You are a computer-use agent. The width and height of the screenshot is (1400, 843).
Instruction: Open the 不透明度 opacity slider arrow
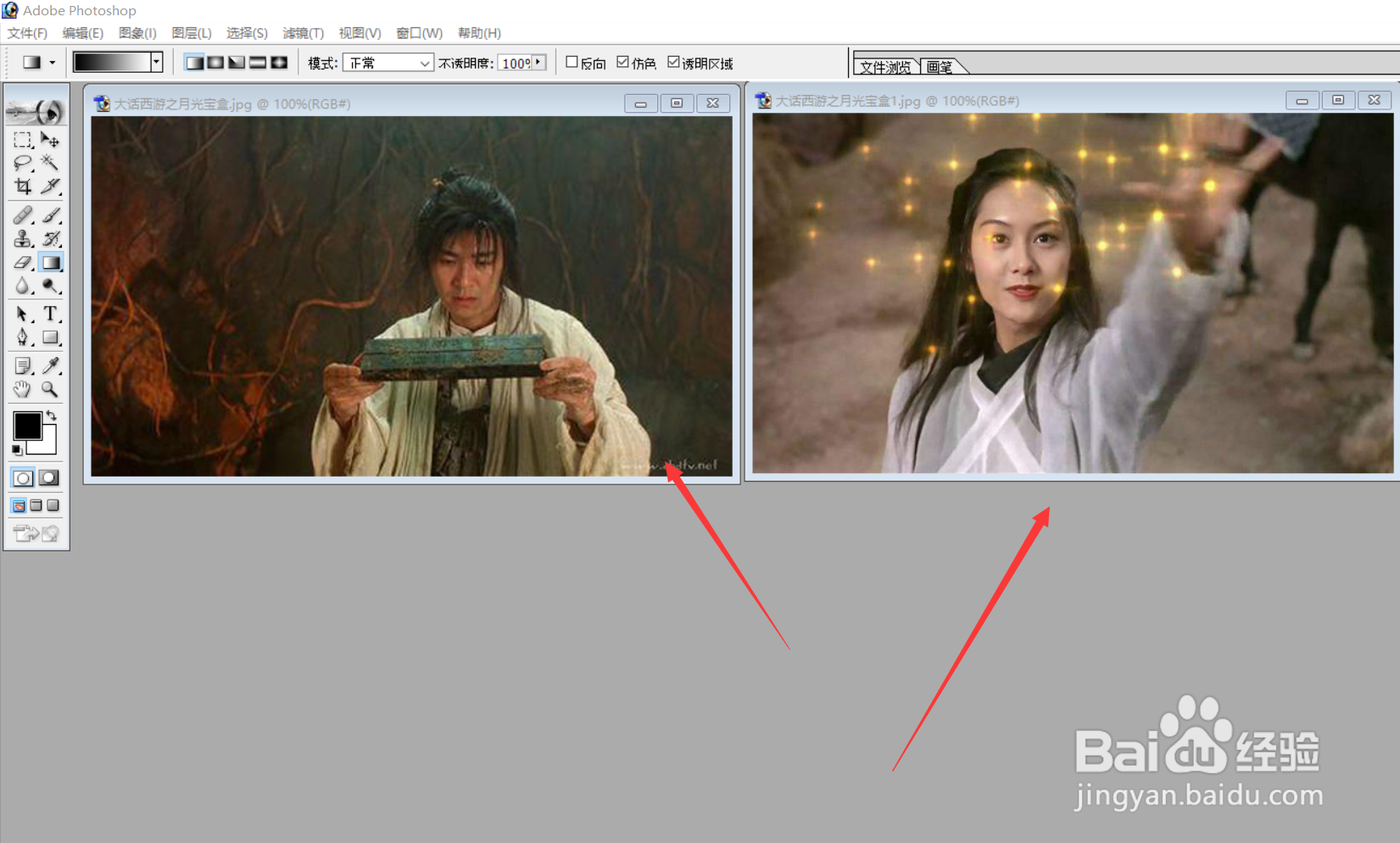pyautogui.click(x=538, y=62)
